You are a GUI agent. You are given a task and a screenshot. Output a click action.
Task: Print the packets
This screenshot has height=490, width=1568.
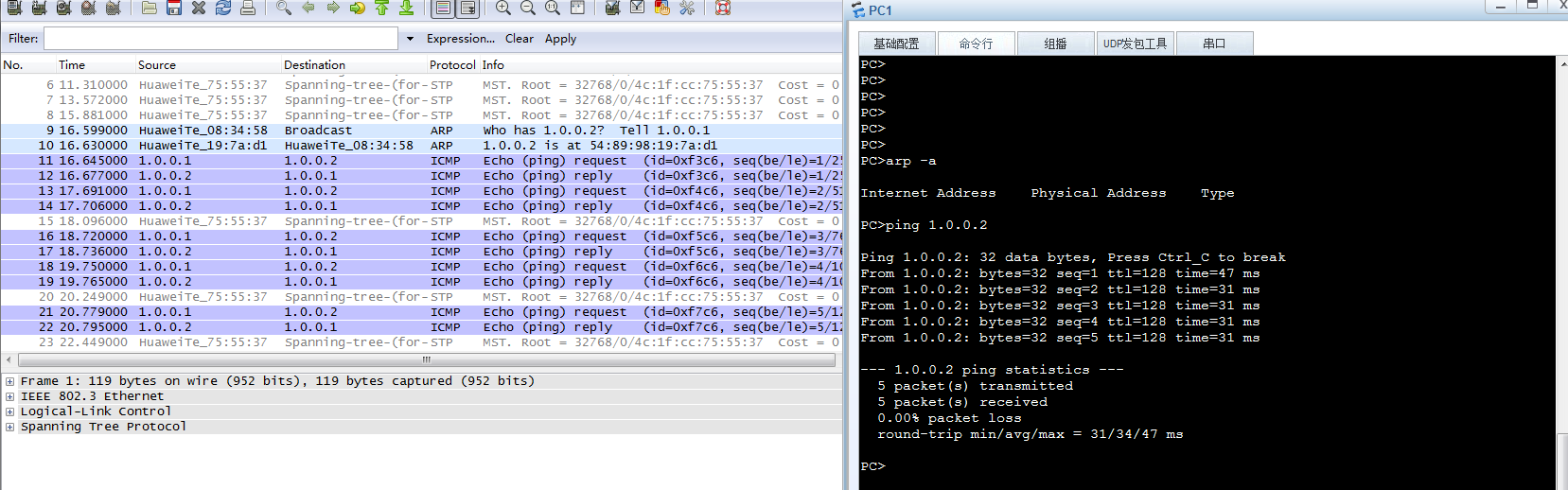248,8
